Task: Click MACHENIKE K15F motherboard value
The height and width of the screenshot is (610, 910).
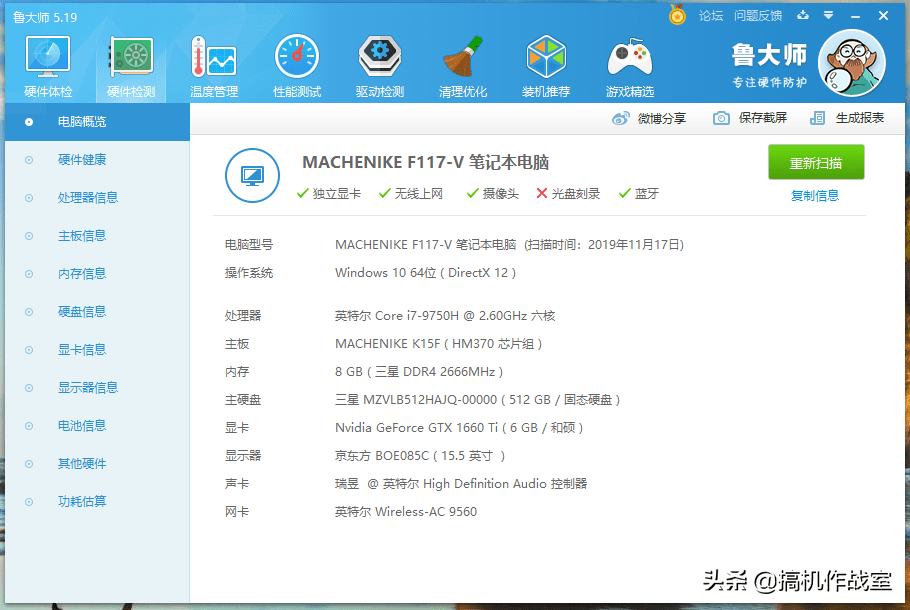Action: [439, 344]
